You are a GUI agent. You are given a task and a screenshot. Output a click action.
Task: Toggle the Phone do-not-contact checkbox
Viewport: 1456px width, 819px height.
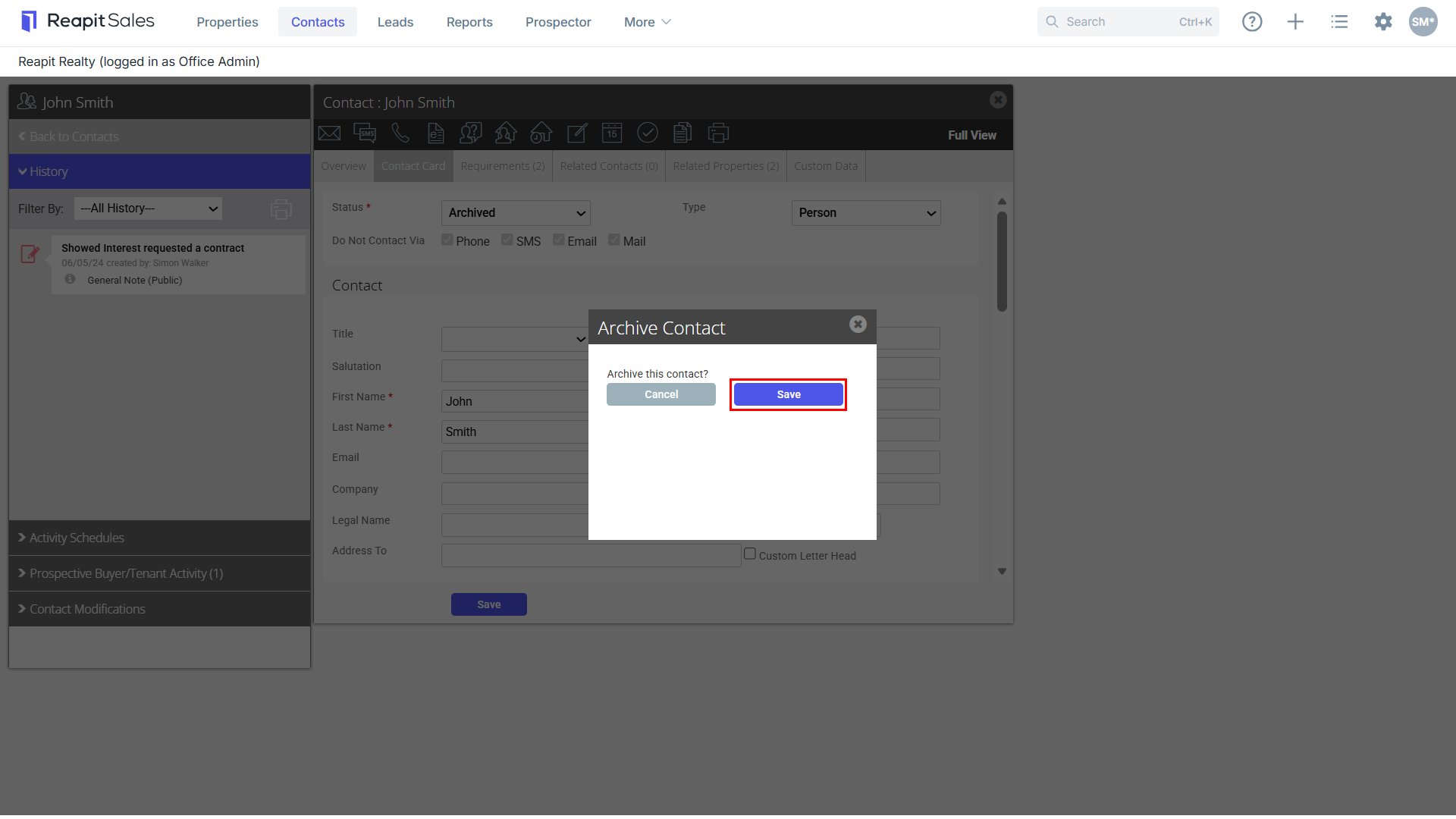447,240
